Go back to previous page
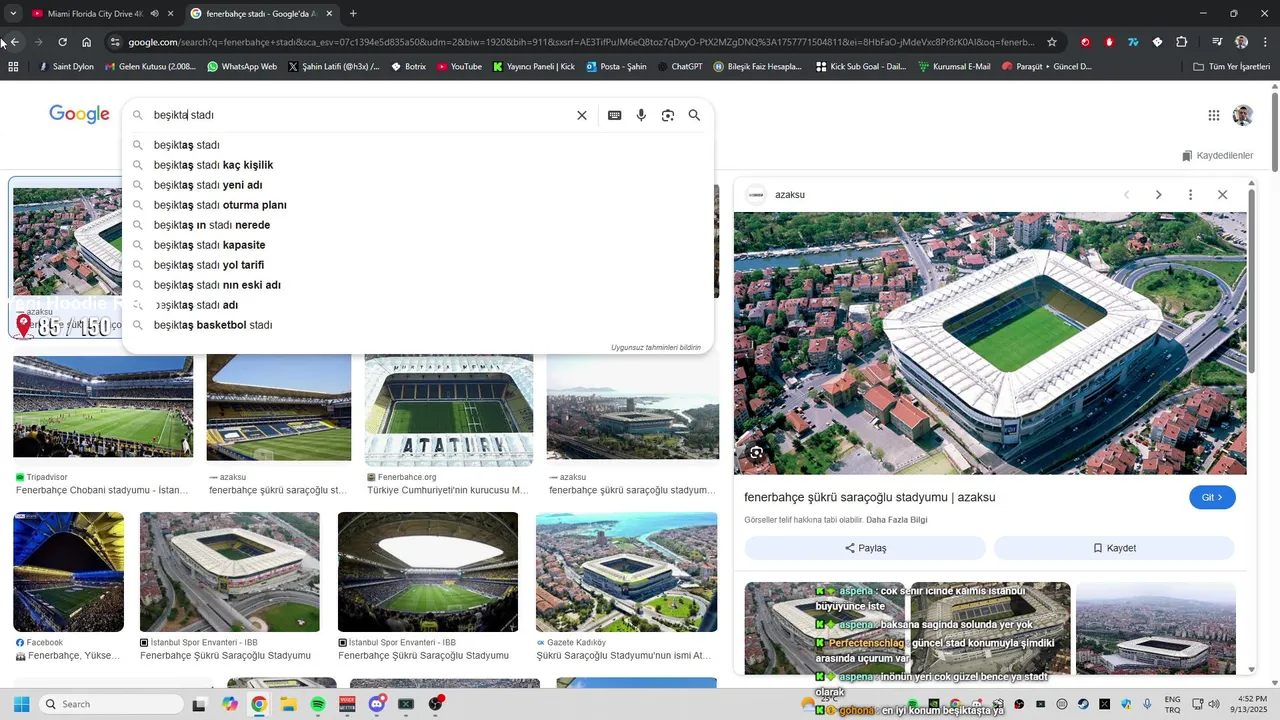The width and height of the screenshot is (1280, 720). (x=14, y=42)
